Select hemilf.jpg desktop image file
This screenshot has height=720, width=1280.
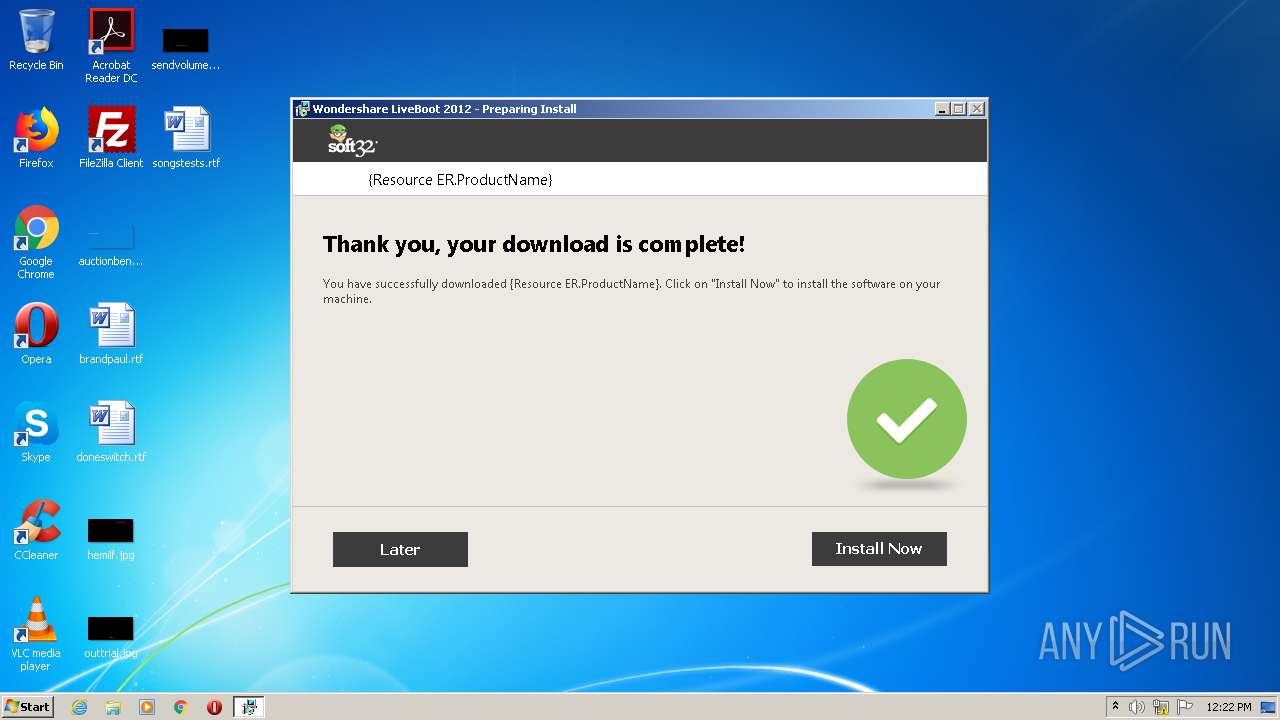[111, 538]
